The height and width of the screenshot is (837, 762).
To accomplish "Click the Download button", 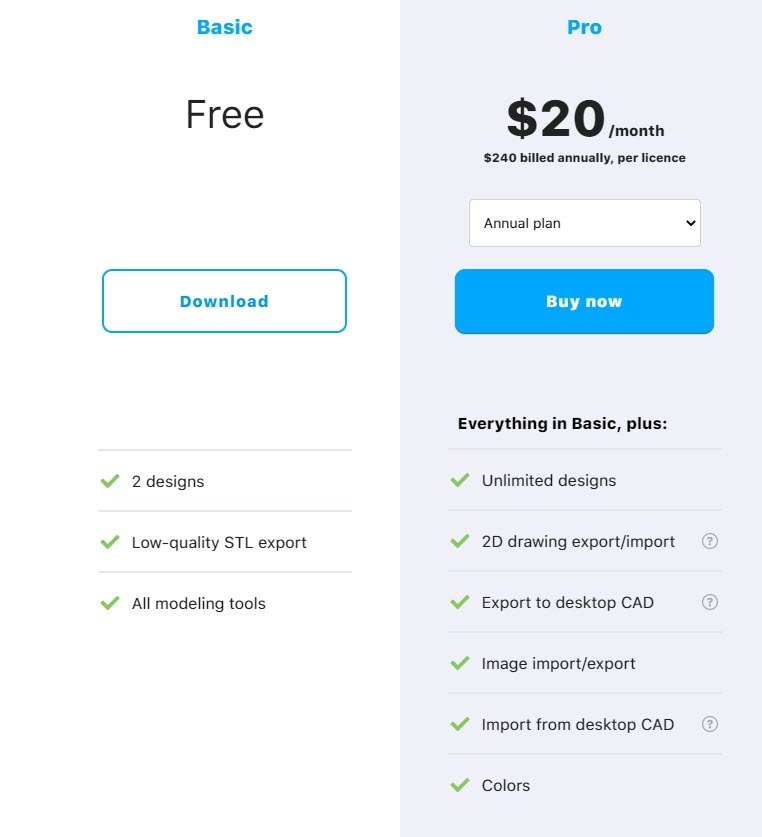I will click(x=224, y=301).
